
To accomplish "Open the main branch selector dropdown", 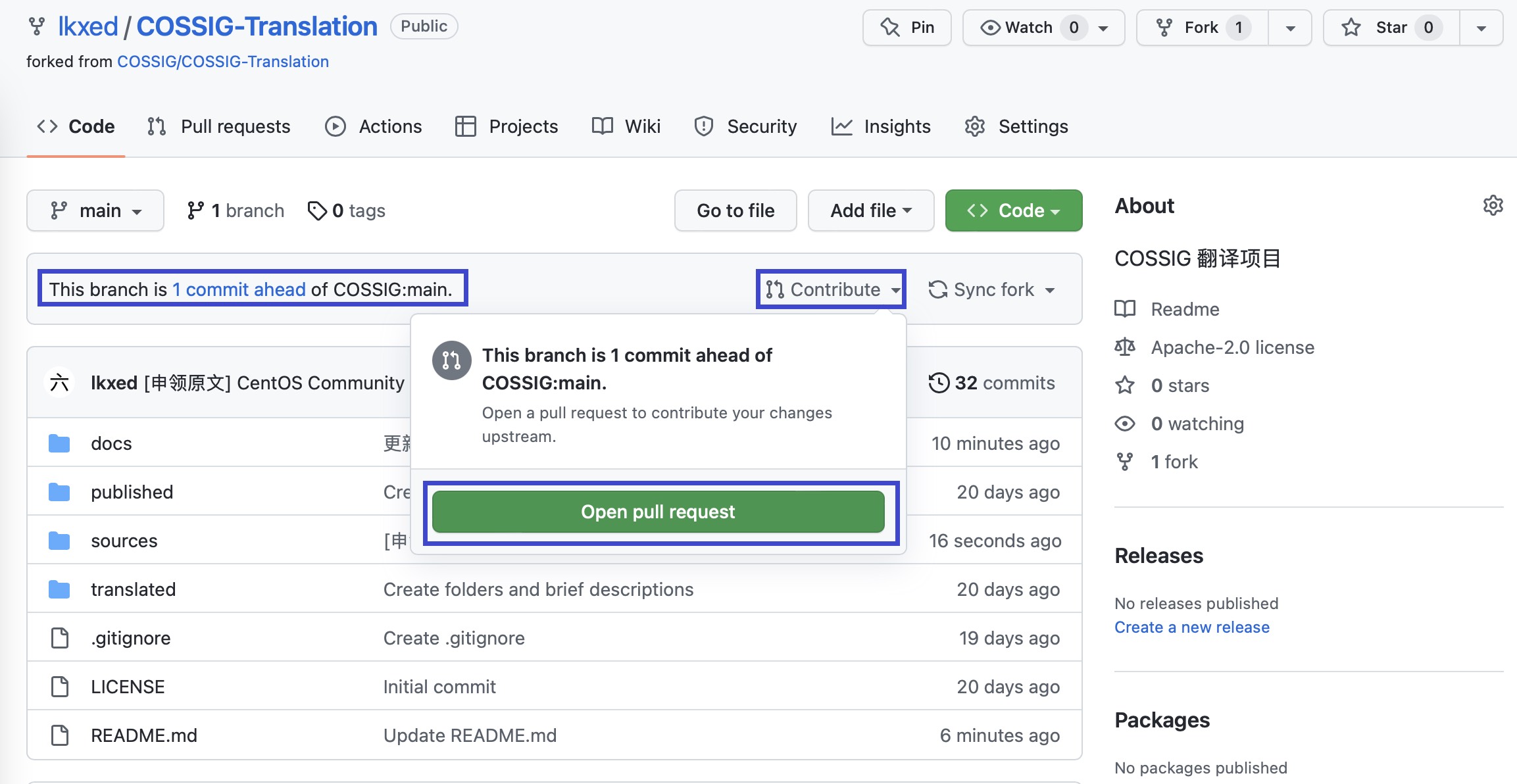I will [95, 210].
